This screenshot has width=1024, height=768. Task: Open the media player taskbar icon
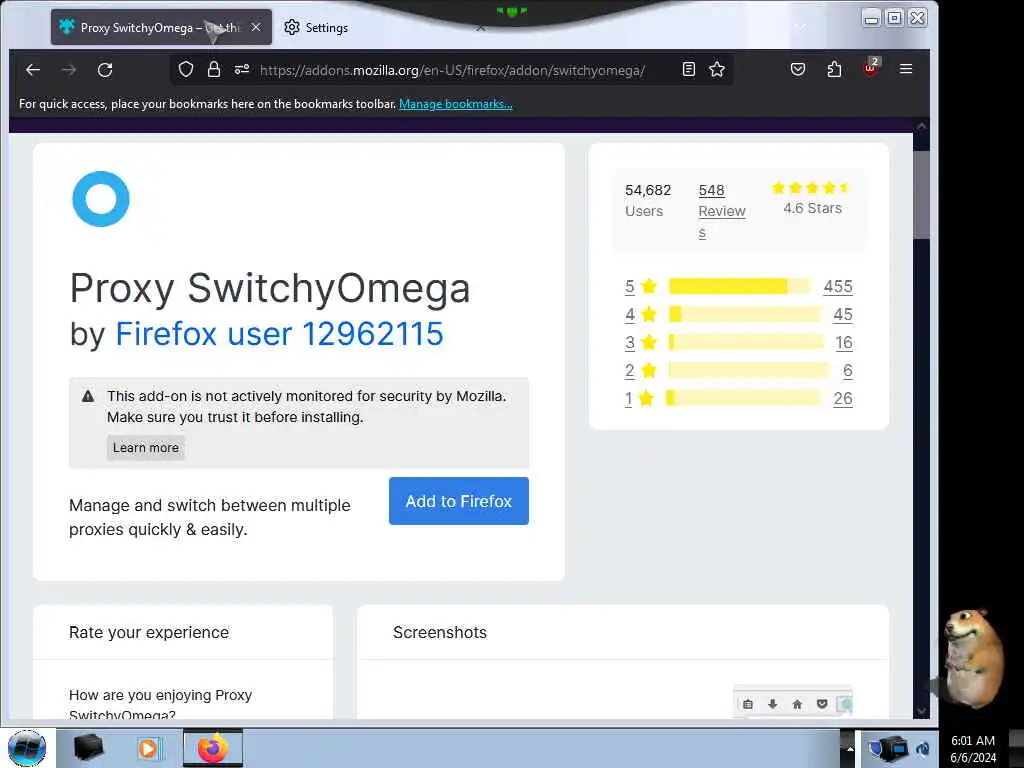tap(148, 748)
